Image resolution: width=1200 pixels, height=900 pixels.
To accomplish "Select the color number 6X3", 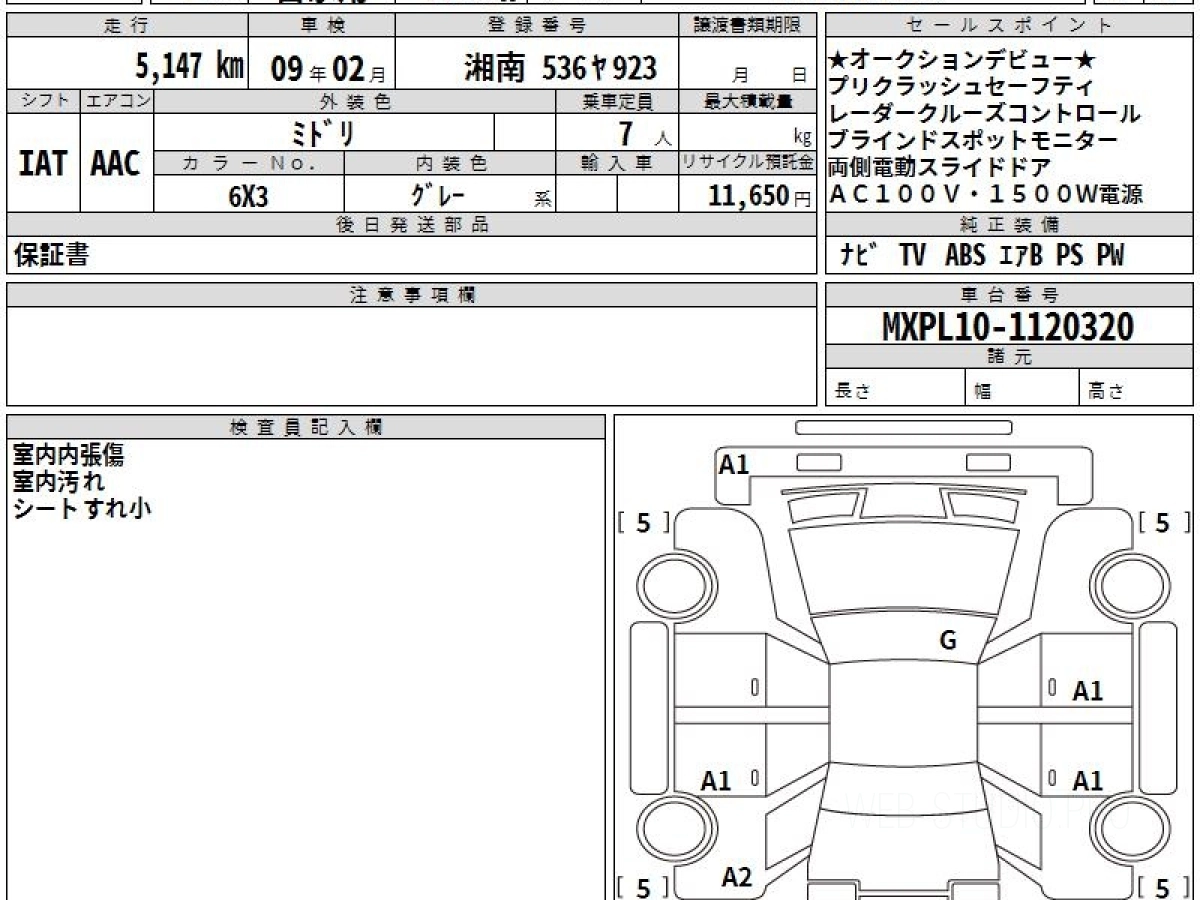I will [x=248, y=196].
